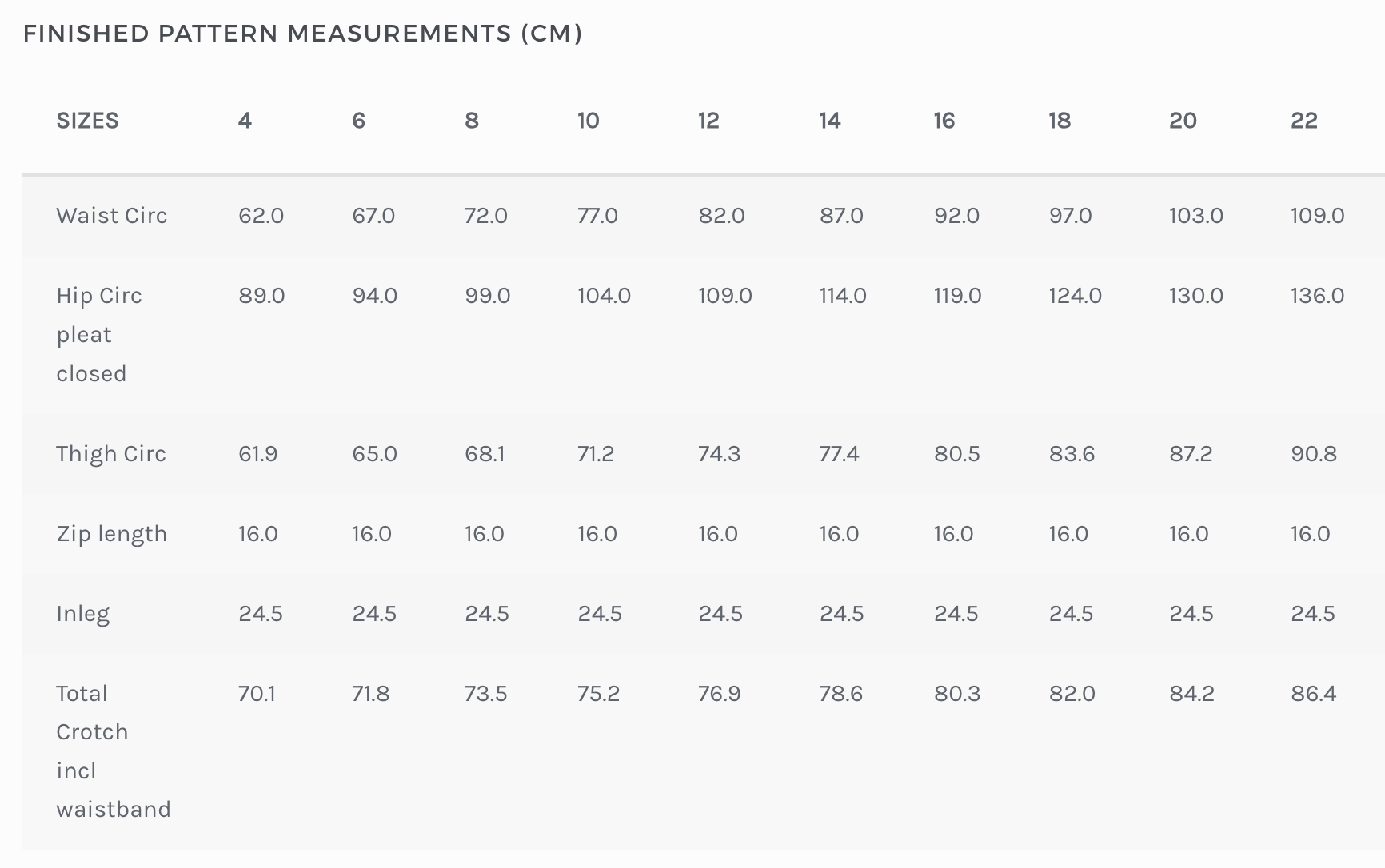1385x868 pixels.
Task: Select Thigh Circ value 83.6
Action: [x=1072, y=454]
